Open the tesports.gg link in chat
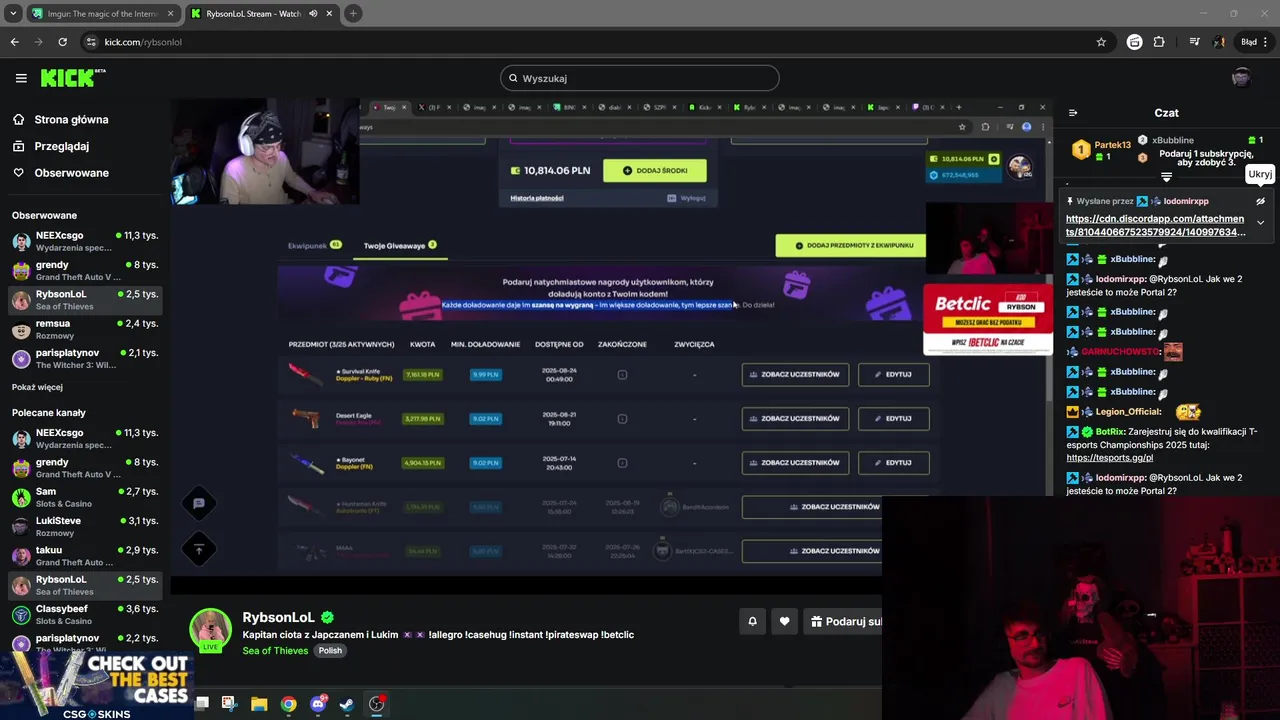 click(x=1109, y=458)
